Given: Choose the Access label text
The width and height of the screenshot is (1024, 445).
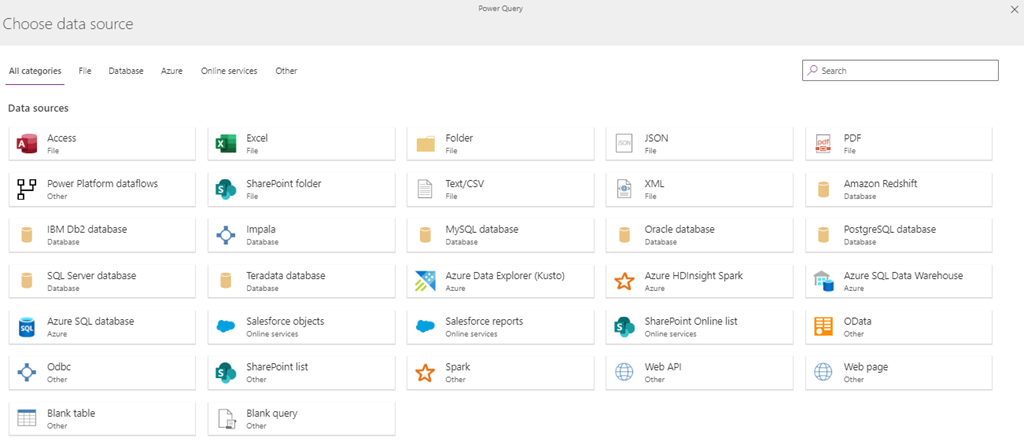Looking at the screenshot, I should [61, 138].
